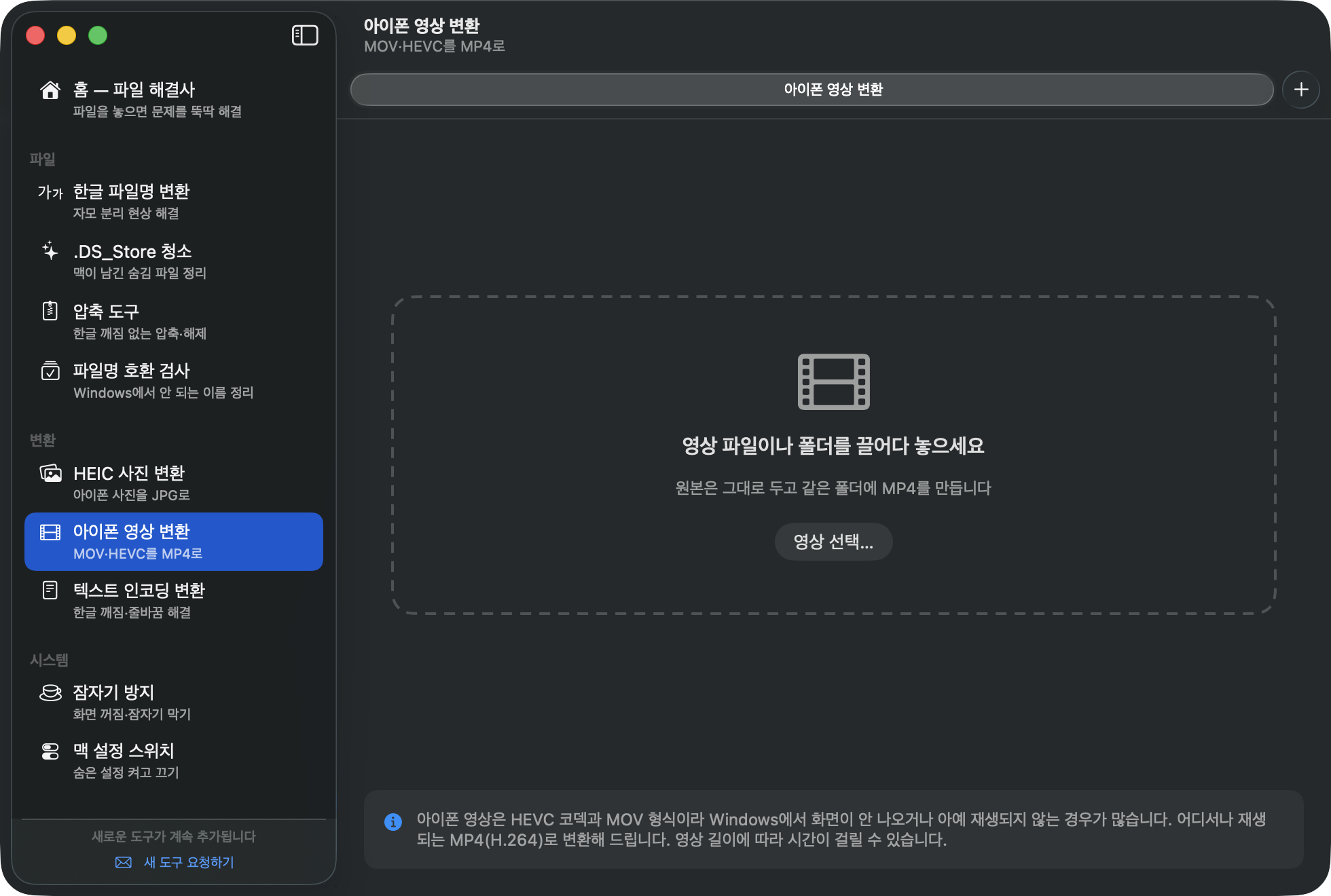
Task: Click the checkmark box icon for 파일명 호환 검사
Action: click(50, 371)
